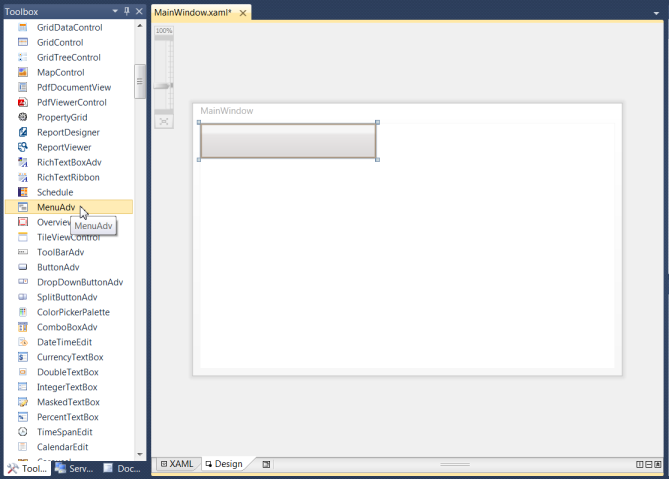Switch to vertical split view
The height and width of the screenshot is (479, 669).
(x=640, y=464)
